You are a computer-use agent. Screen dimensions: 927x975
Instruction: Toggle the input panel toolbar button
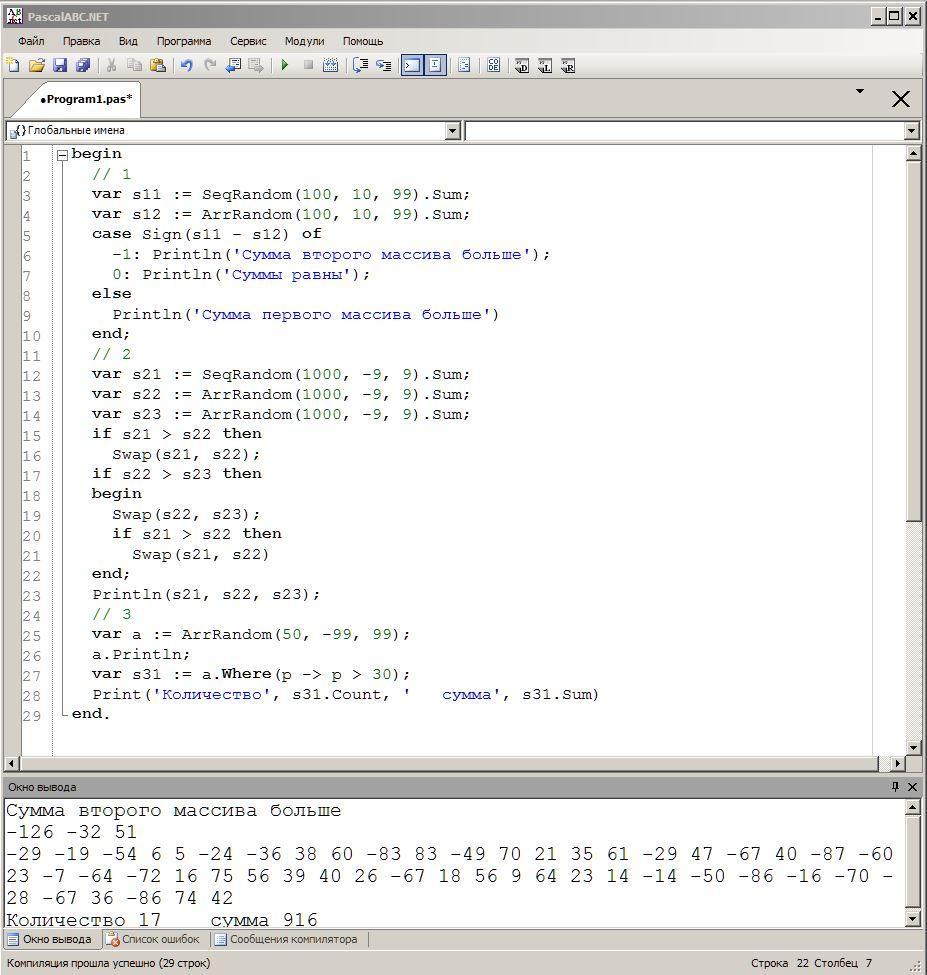[435, 66]
